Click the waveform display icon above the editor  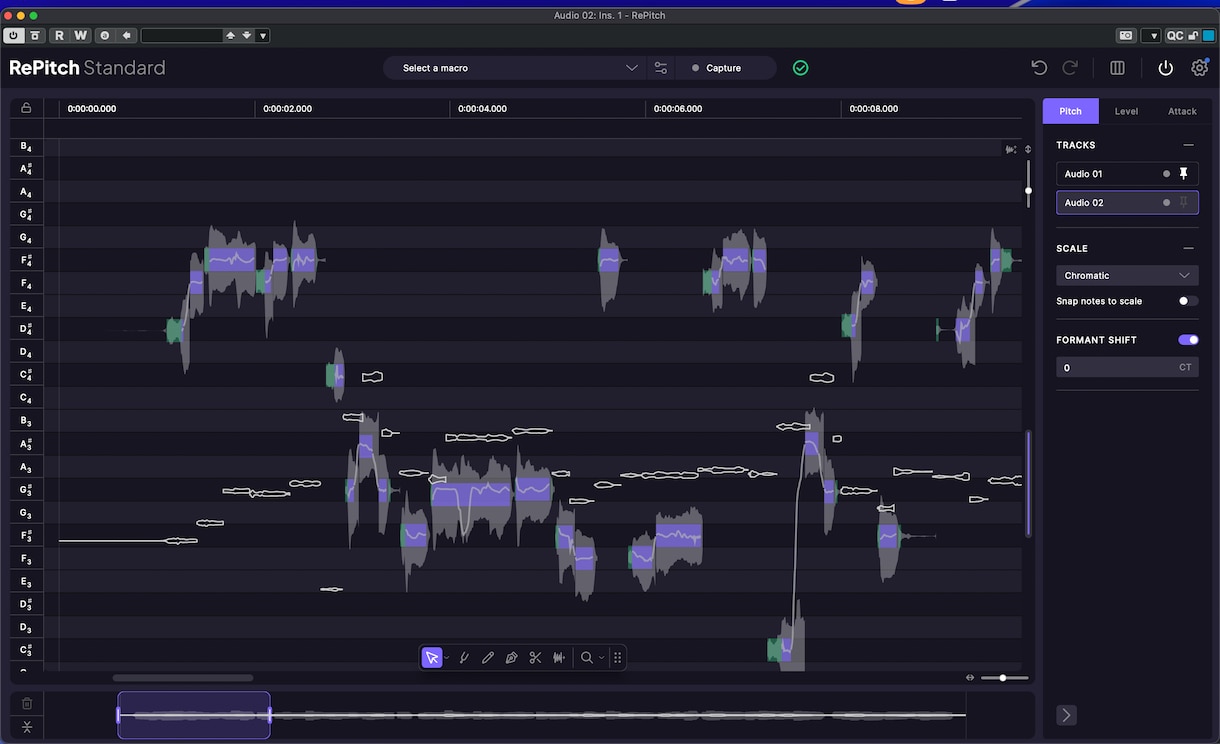(1011, 149)
